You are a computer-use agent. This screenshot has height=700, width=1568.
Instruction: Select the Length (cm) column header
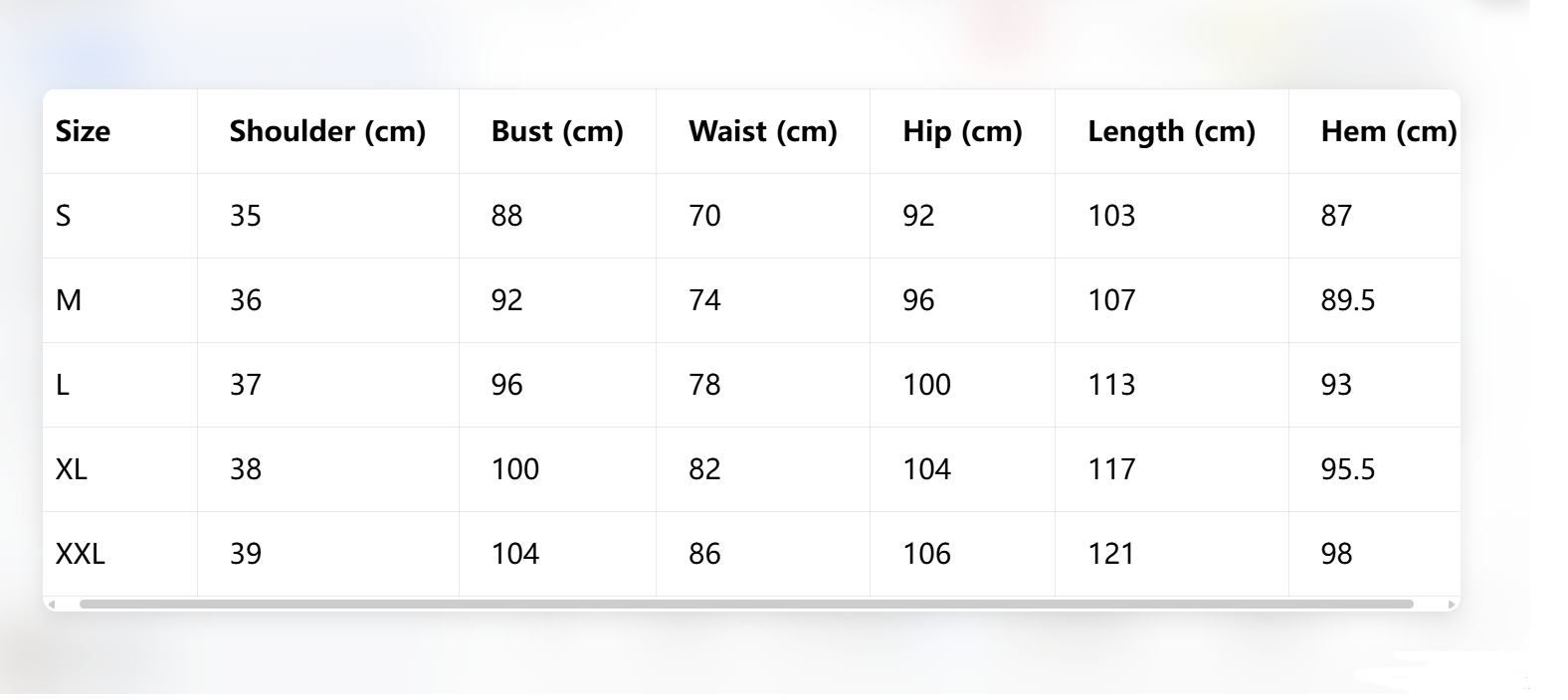[1172, 130]
